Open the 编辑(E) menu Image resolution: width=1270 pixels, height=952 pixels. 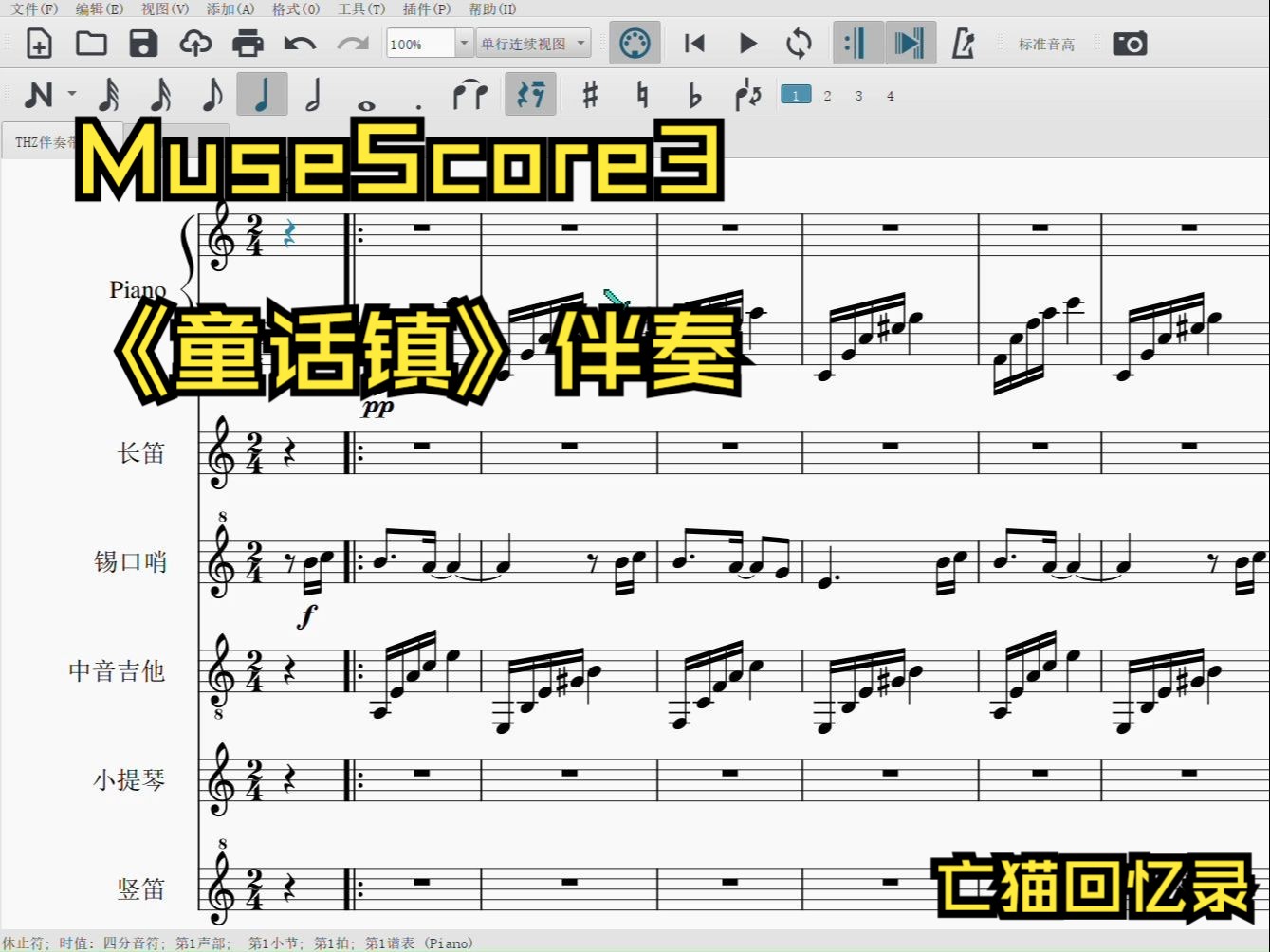coord(100,9)
